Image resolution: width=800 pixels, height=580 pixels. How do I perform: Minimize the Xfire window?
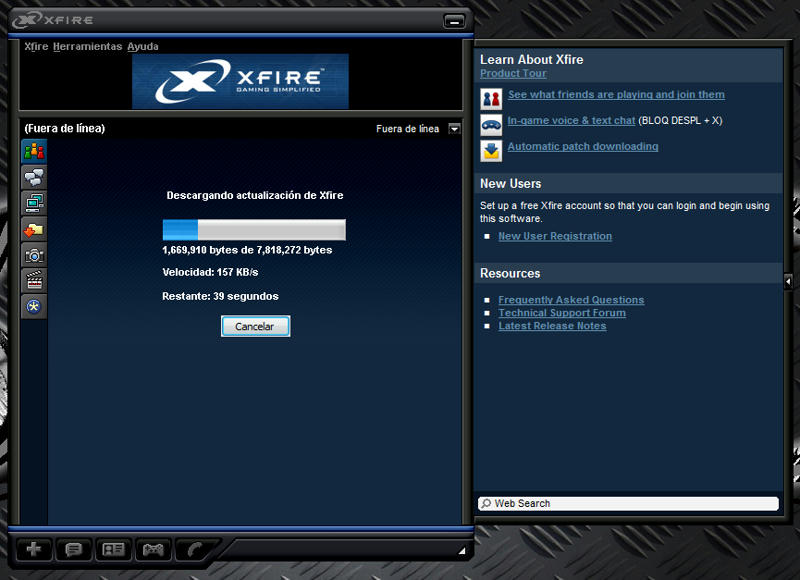(x=454, y=21)
